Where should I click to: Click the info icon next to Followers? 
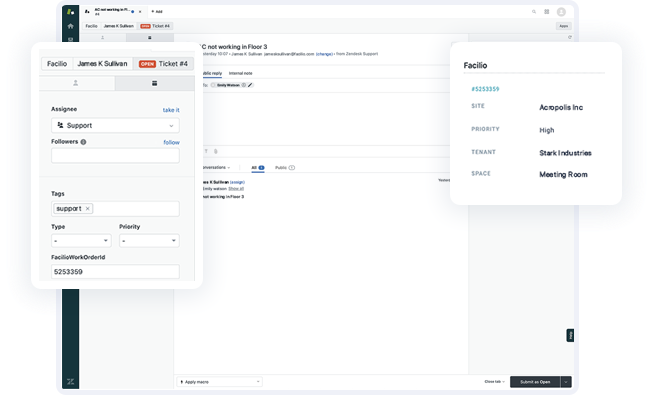coord(83,142)
